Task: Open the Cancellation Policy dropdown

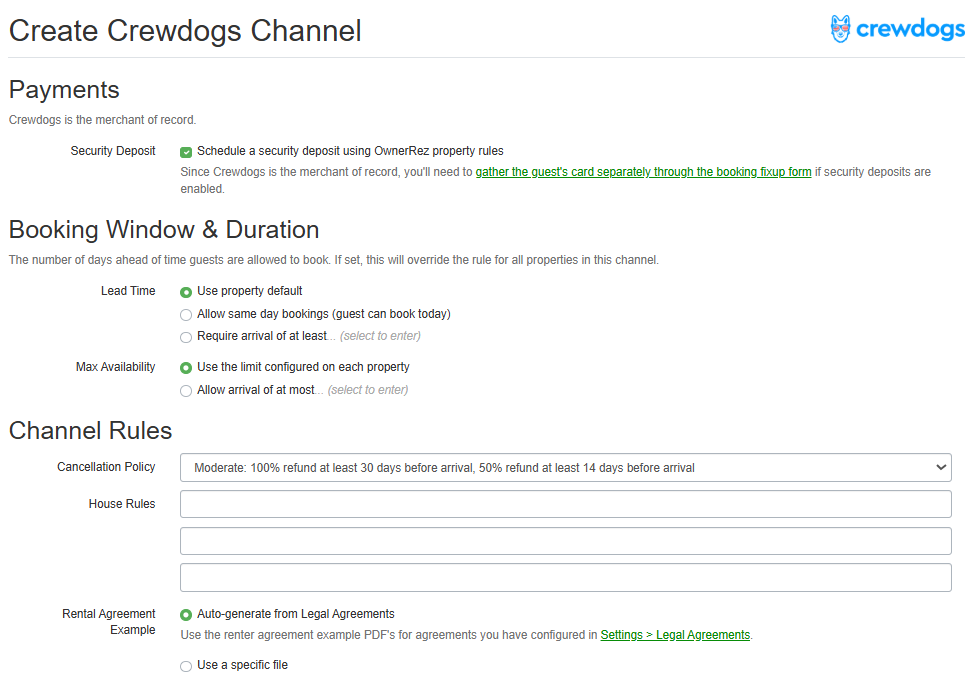Action: pos(566,468)
